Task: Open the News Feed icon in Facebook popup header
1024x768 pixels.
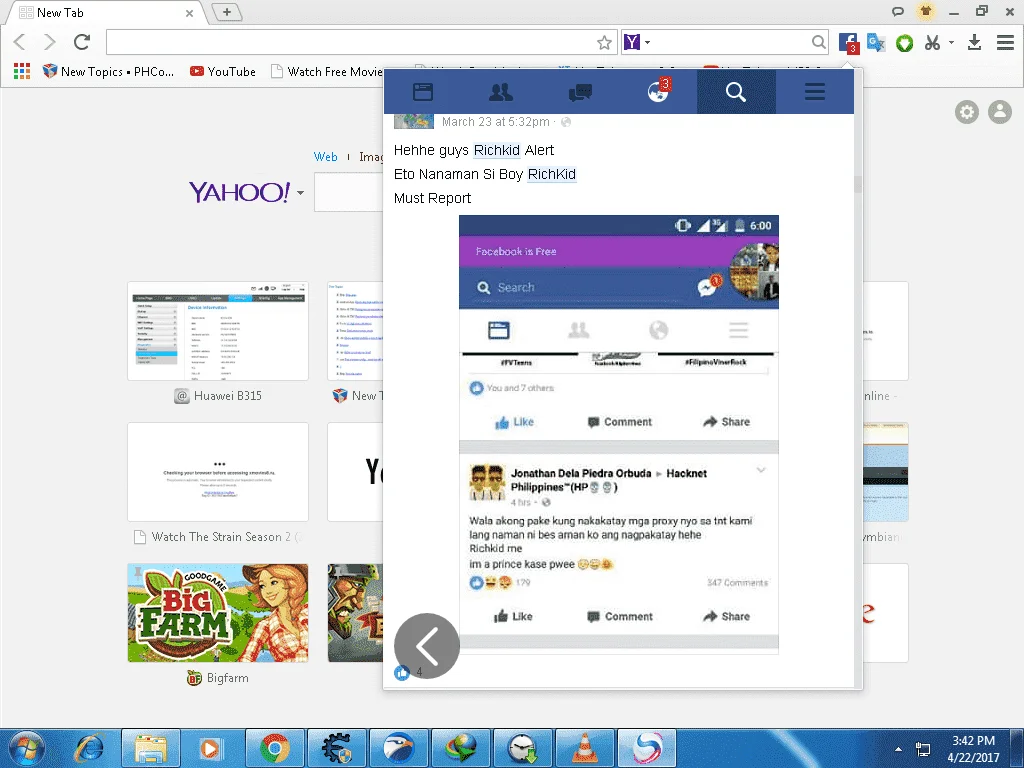Action: click(423, 92)
